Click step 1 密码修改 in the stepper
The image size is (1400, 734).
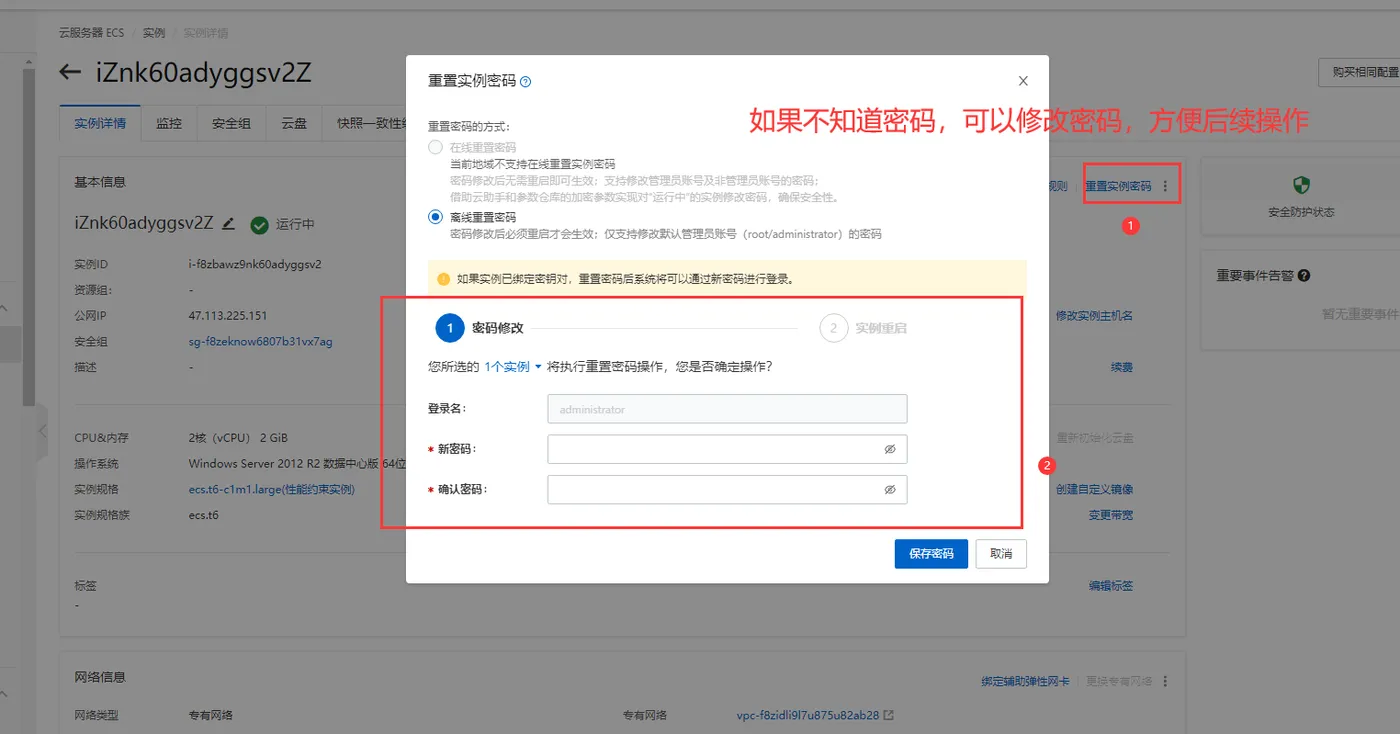480,328
